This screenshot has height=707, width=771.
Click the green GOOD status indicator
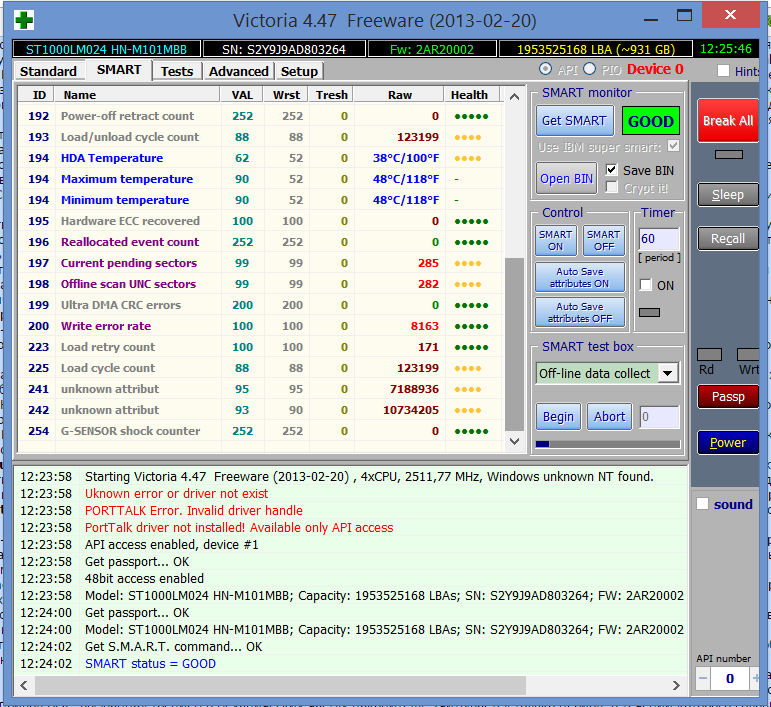[651, 121]
